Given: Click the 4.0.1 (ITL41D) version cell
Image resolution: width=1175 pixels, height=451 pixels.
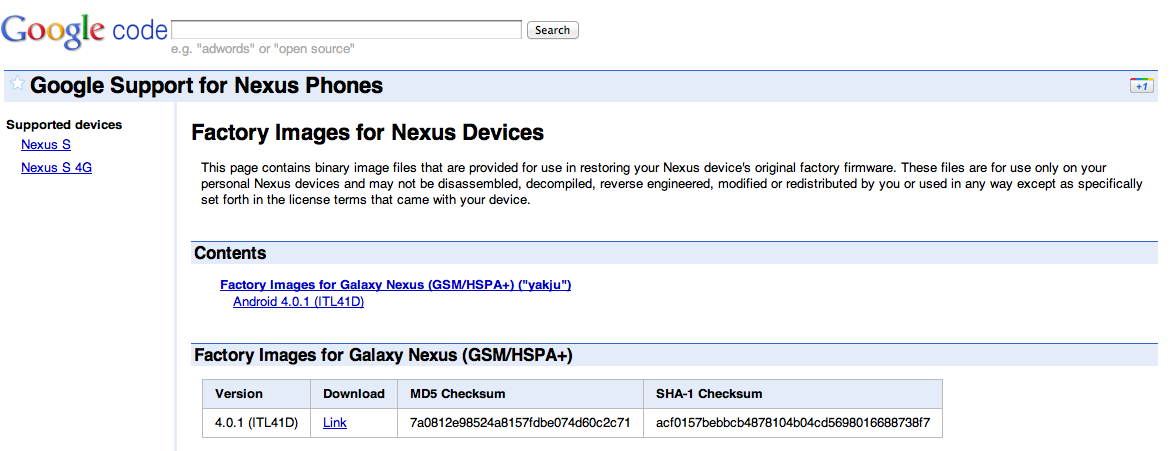Looking at the screenshot, I should click(x=255, y=423).
